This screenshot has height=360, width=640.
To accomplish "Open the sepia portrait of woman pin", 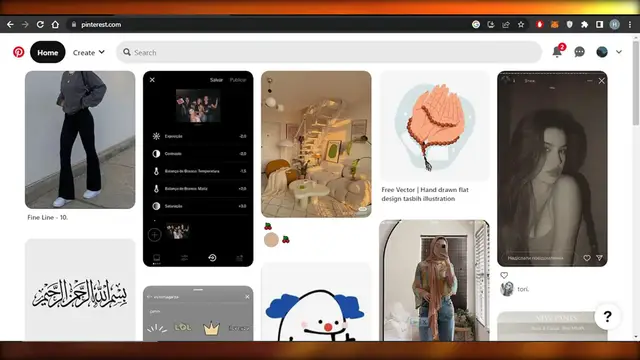I will pyautogui.click(x=552, y=169).
